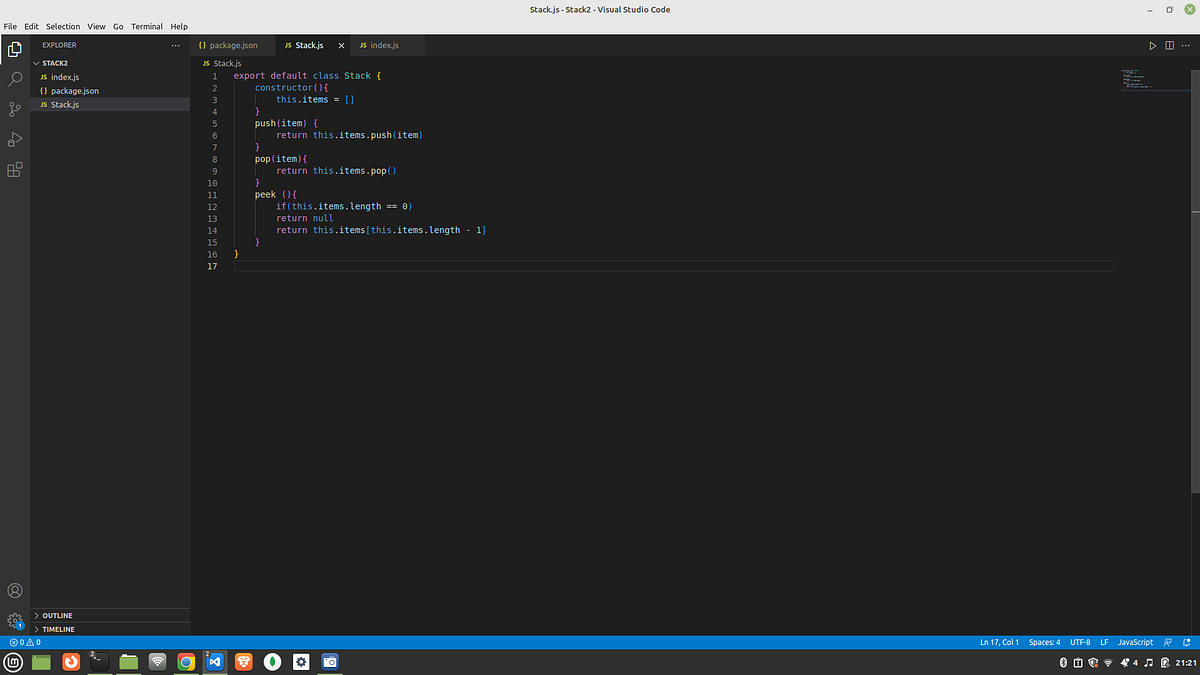Open the Terminal menu
Image resolution: width=1200 pixels, height=675 pixels.
pos(146,26)
